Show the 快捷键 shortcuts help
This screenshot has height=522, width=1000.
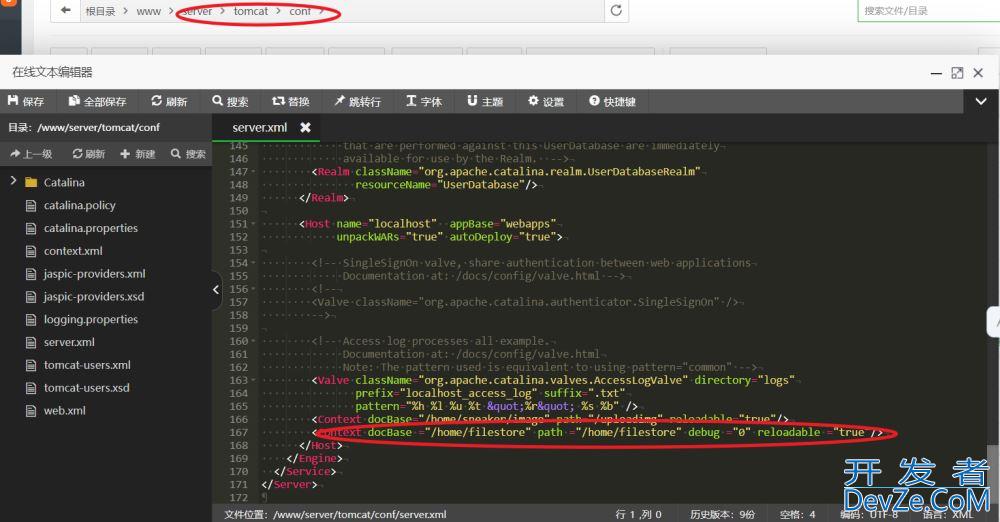[612, 101]
